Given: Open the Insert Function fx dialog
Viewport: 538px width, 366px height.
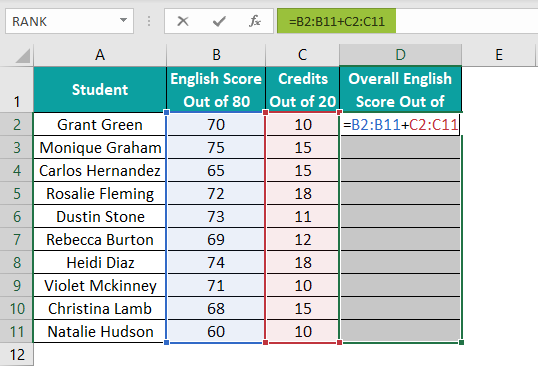Looking at the screenshot, I should (255, 21).
